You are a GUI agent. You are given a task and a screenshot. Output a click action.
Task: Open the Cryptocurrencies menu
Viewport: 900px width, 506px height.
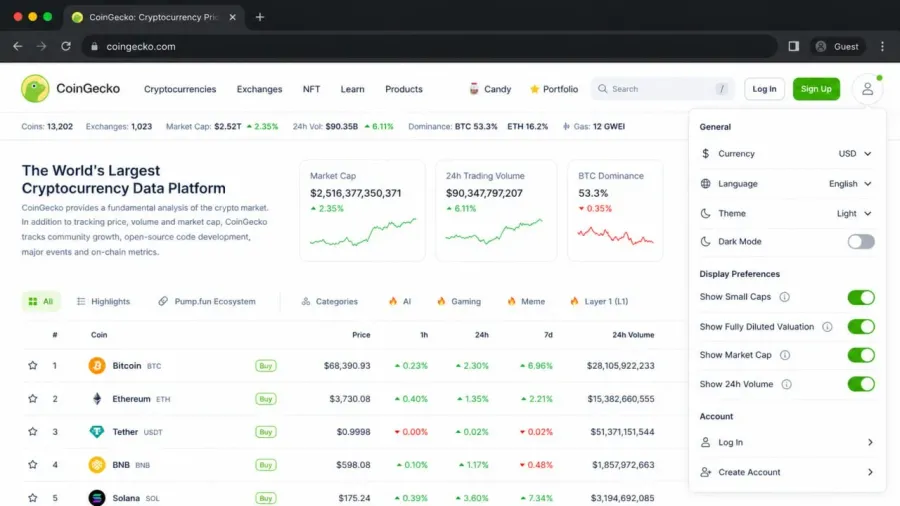[180, 89]
